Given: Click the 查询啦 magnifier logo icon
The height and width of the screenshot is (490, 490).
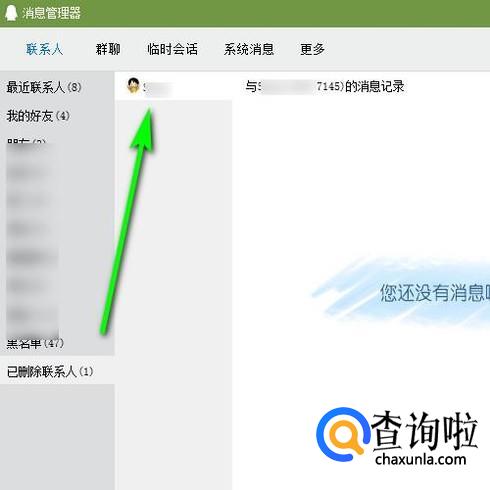Looking at the screenshot, I should click(x=343, y=434).
